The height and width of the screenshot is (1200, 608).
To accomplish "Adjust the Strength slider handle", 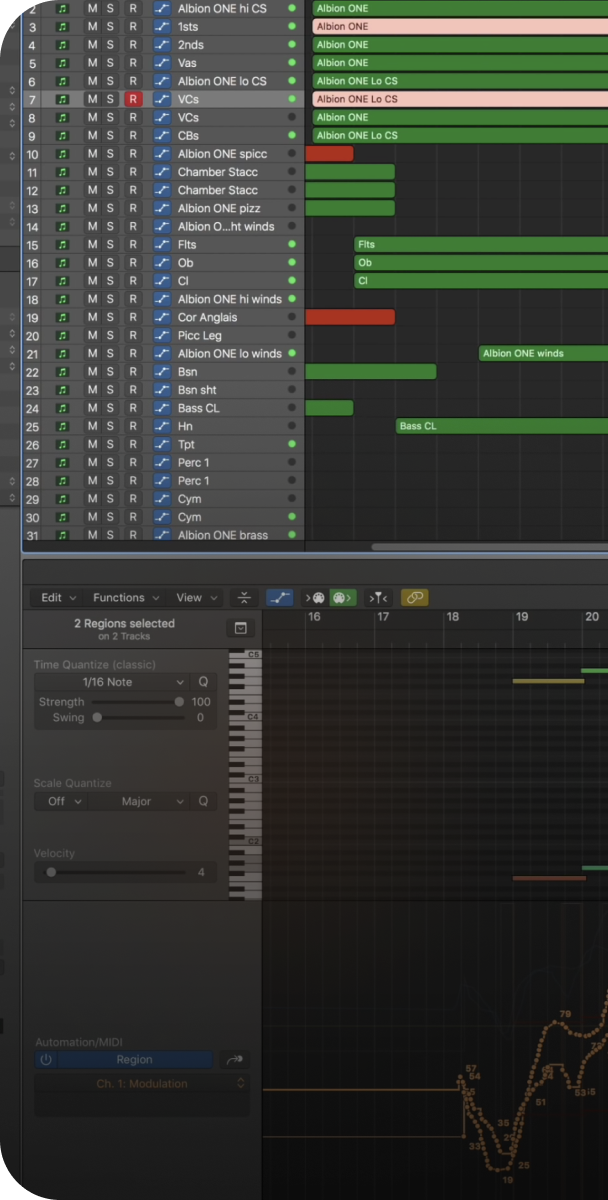I will tap(179, 702).
